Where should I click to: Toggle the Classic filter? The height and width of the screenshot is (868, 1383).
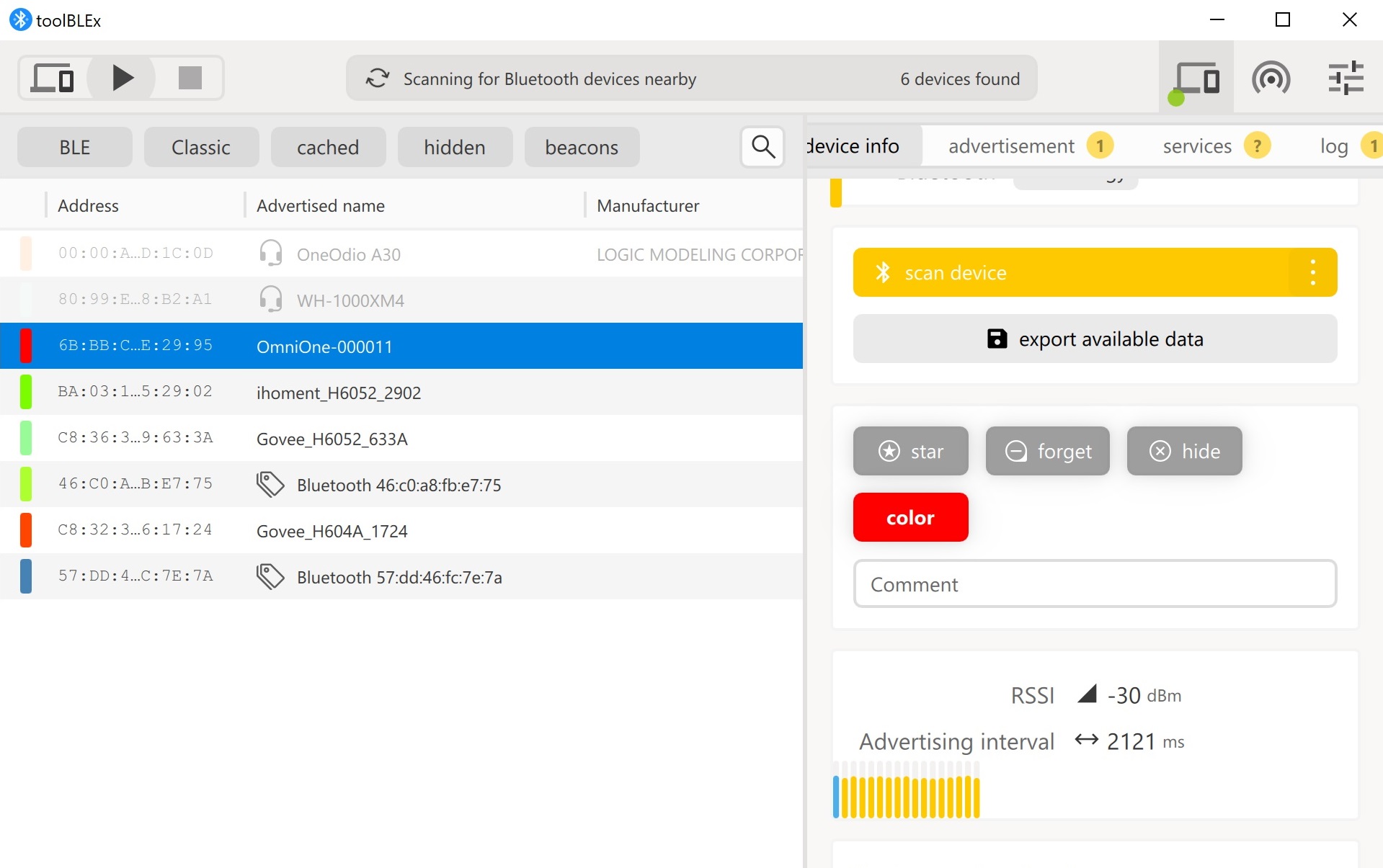click(201, 147)
